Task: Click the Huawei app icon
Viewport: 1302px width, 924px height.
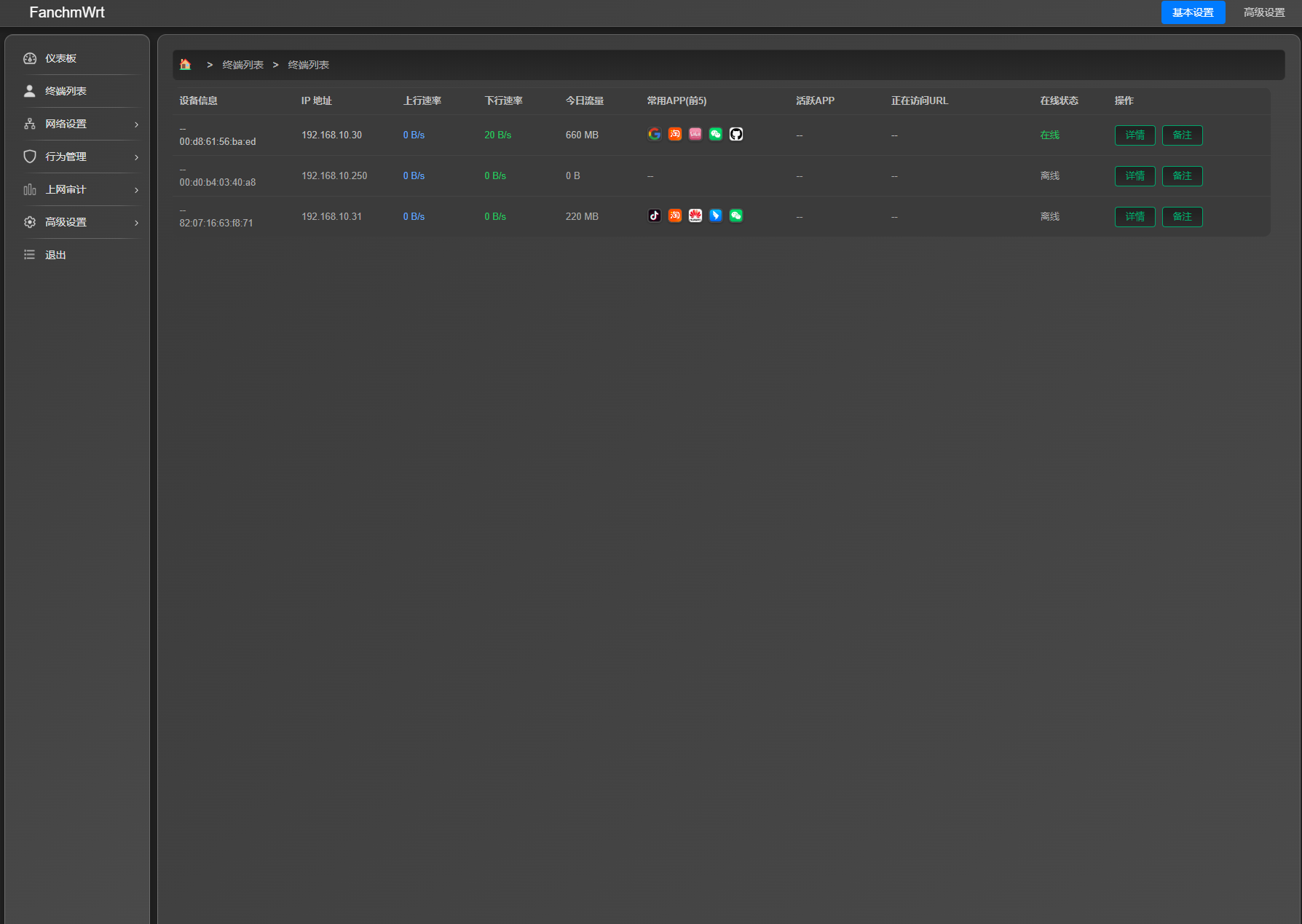Action: 695,216
